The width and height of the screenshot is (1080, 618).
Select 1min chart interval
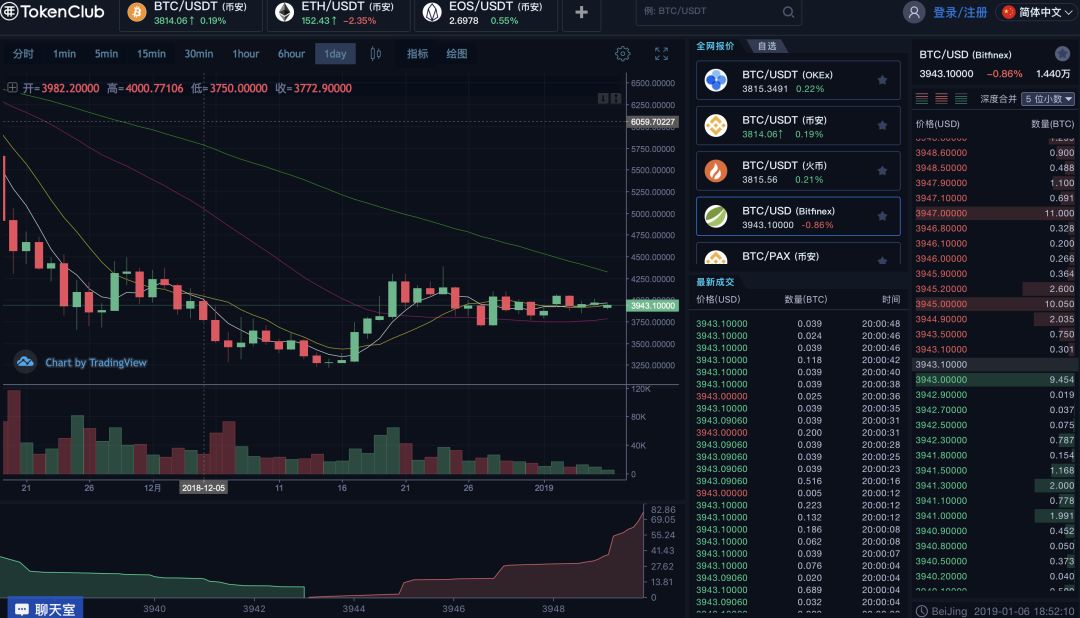(x=65, y=54)
